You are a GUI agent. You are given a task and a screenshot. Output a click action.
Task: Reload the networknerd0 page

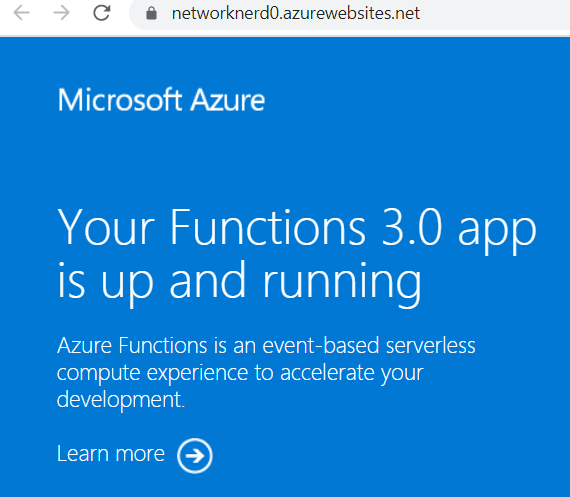102,13
